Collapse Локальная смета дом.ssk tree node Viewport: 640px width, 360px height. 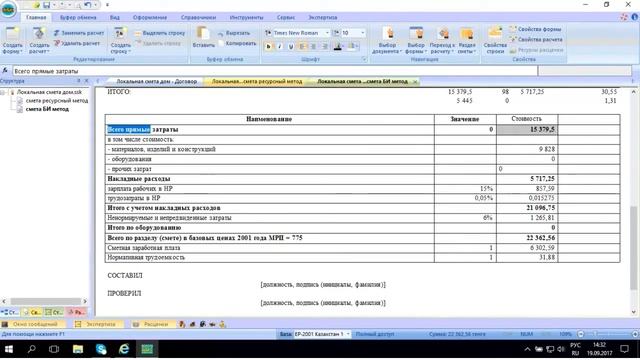click(3, 93)
